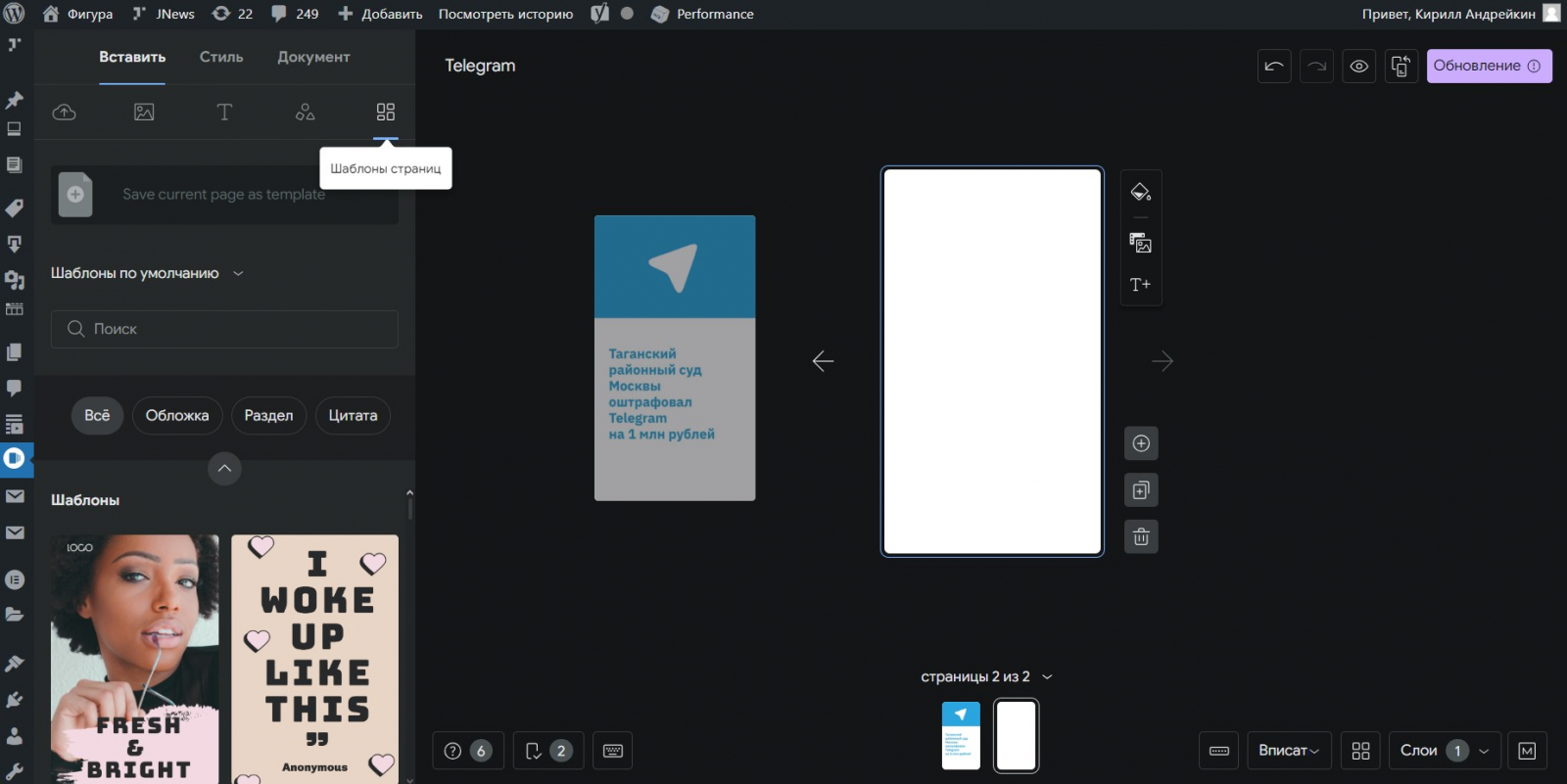
Task: Open the updates counter showing 22
Action: tap(232, 14)
